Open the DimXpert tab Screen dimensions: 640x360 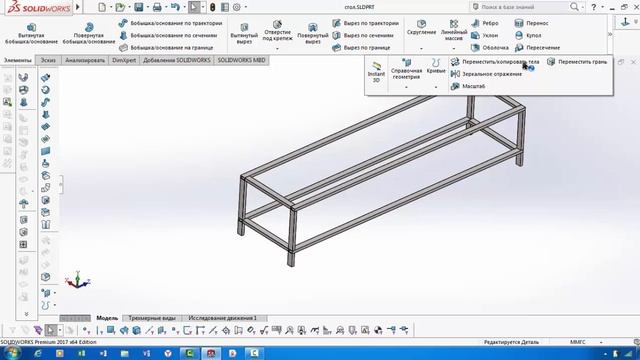click(x=124, y=60)
